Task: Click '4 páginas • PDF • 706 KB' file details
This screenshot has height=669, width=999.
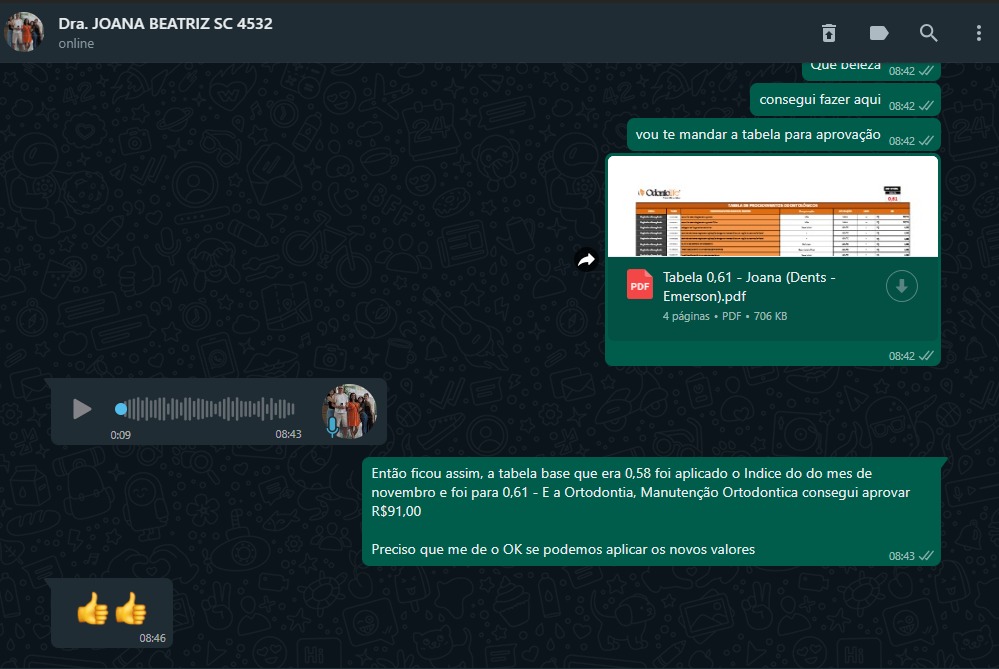Action: pyautogui.click(x=725, y=316)
